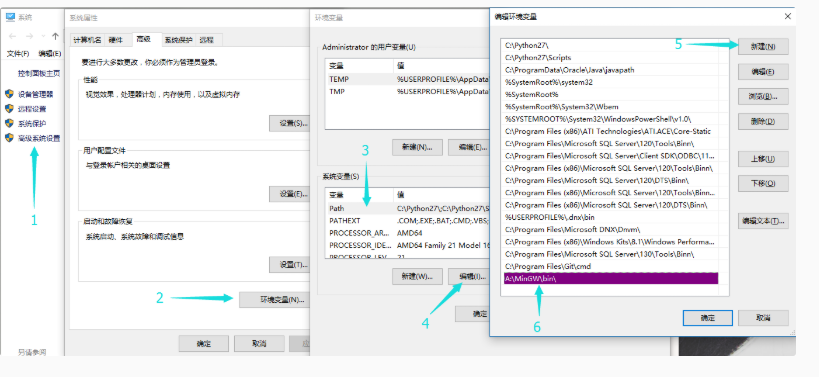Screen dimensions: 819x377
Task: Open 环境变量(N) button
Action: point(274,300)
